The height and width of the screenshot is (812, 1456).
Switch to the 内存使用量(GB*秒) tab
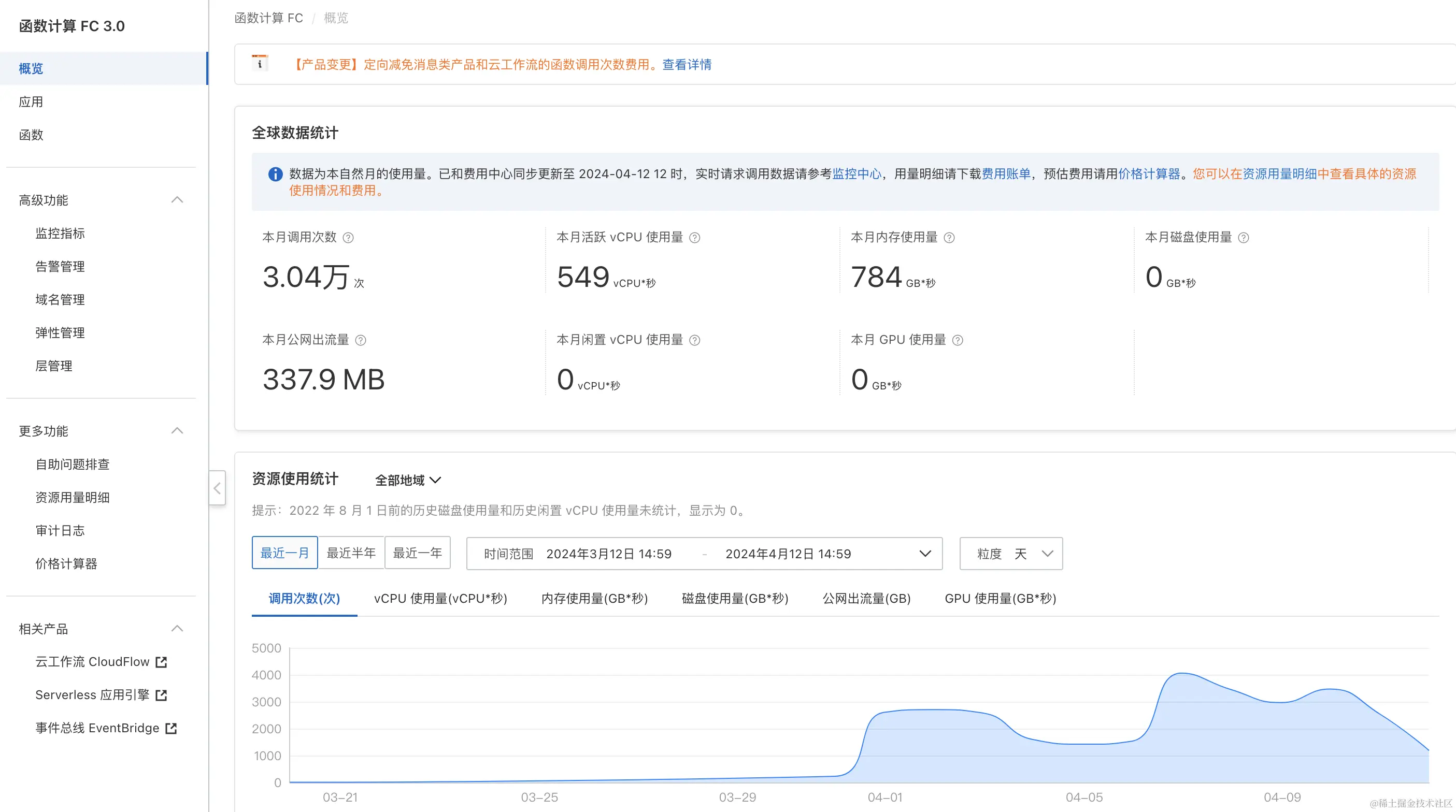pos(595,599)
